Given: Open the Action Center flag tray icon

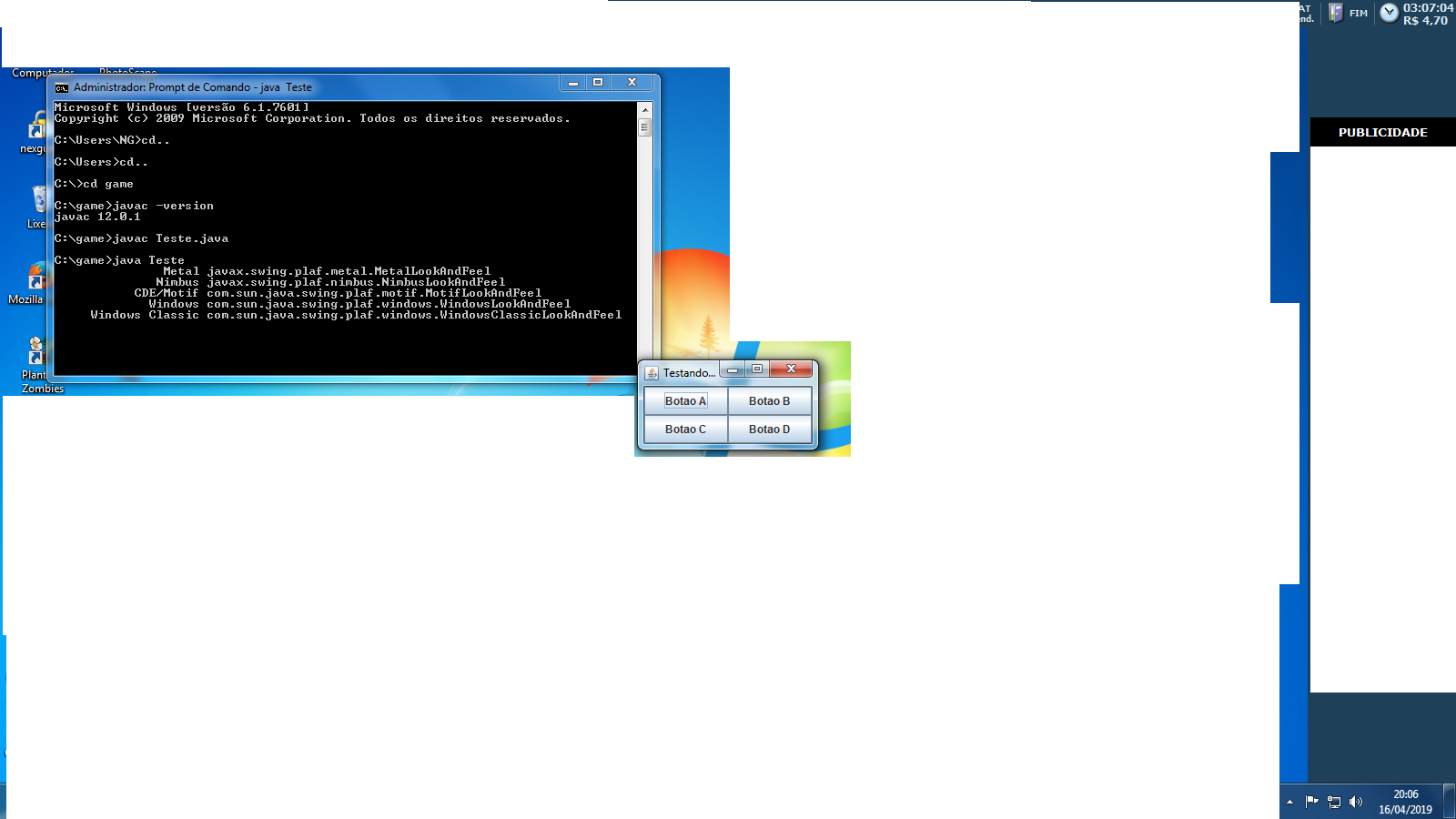Looking at the screenshot, I should [x=1311, y=802].
